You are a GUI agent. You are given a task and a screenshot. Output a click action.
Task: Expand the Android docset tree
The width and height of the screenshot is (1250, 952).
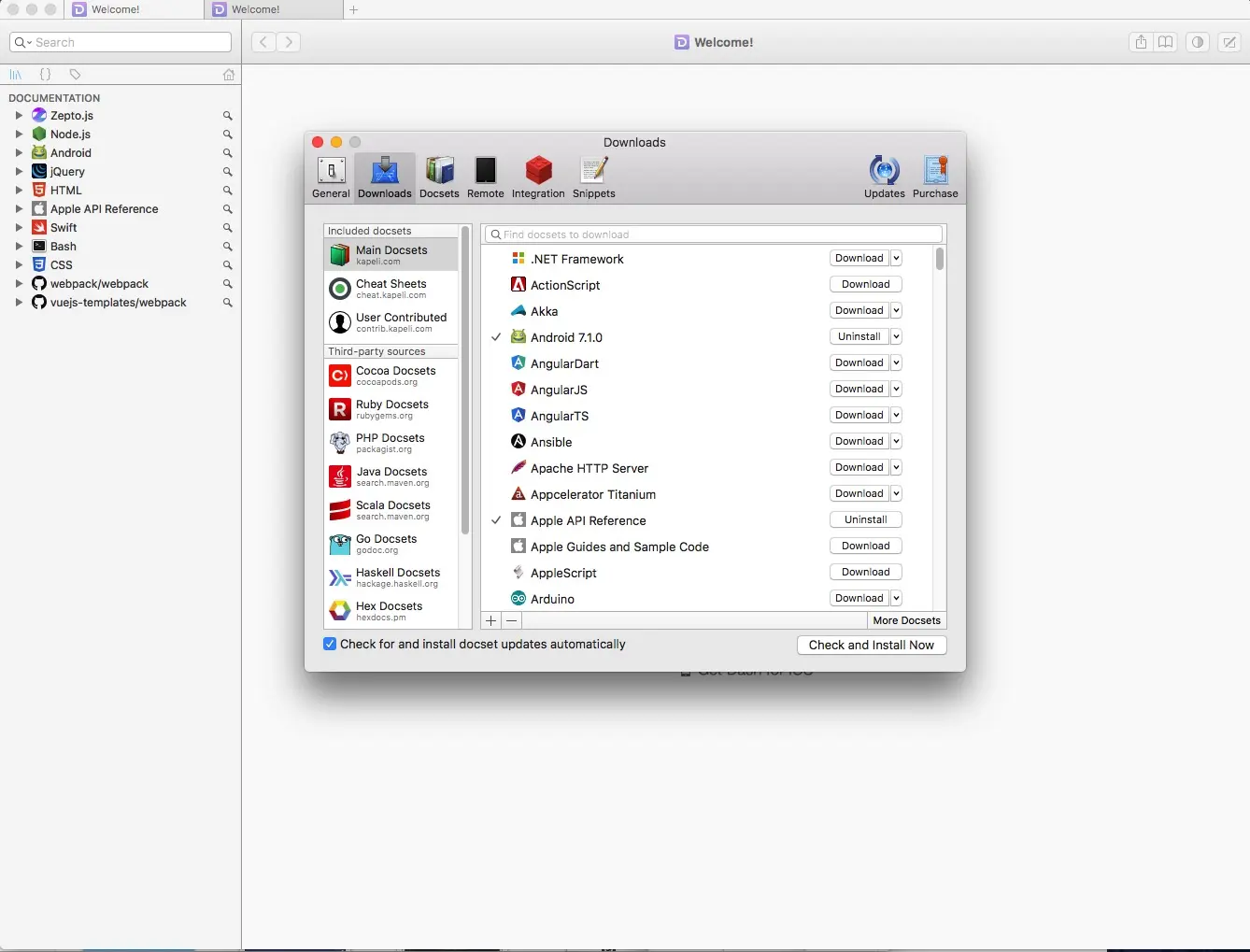[19, 153]
